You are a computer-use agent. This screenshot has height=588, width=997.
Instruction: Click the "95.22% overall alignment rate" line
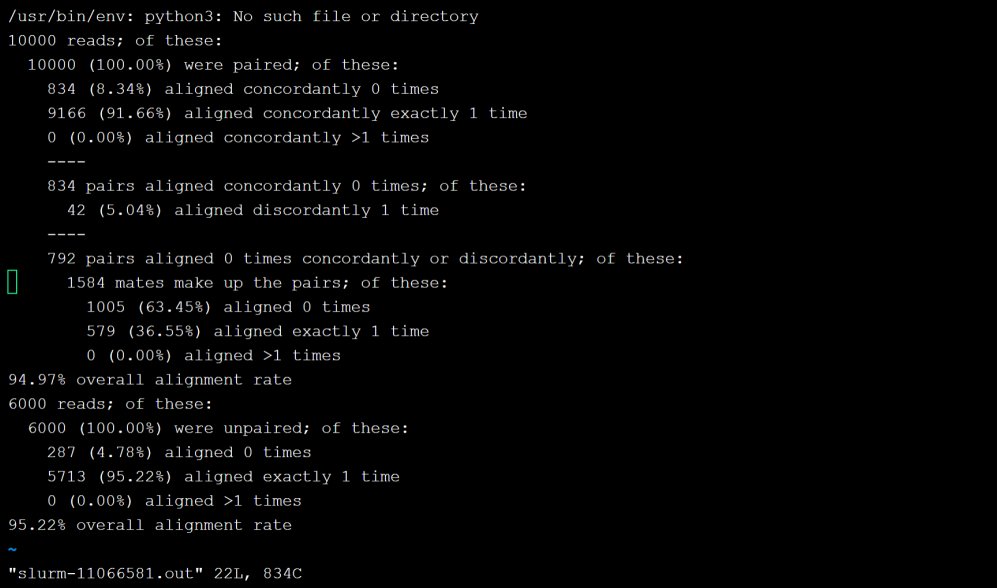tap(150, 525)
